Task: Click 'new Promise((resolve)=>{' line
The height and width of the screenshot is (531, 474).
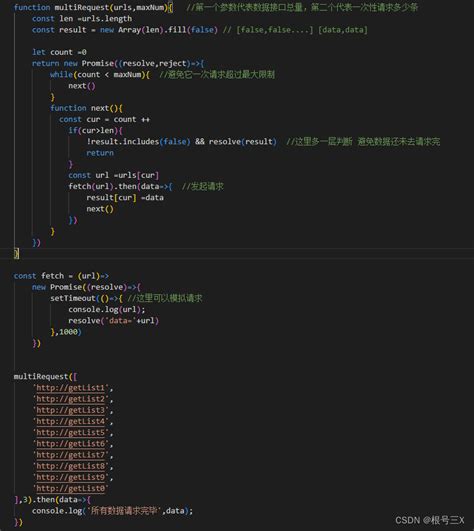Action: click(86, 287)
